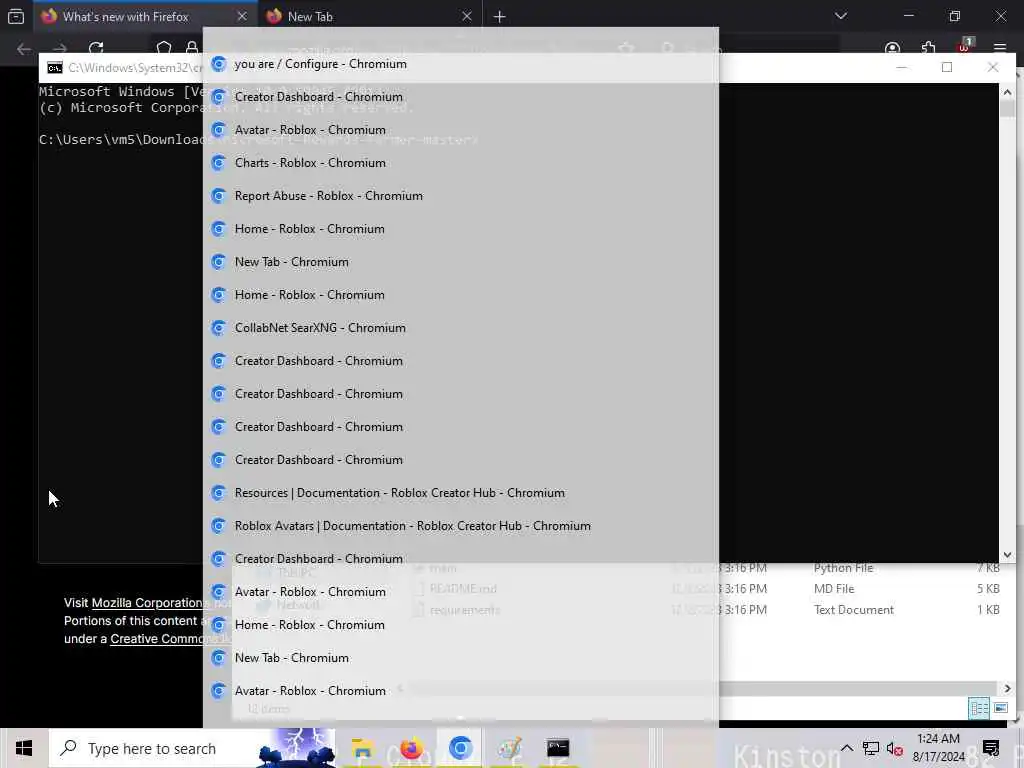Open 'Resources | Documentation - Roblox Creator Hub' entry
Viewport: 1024px width, 768px height.
(460, 493)
